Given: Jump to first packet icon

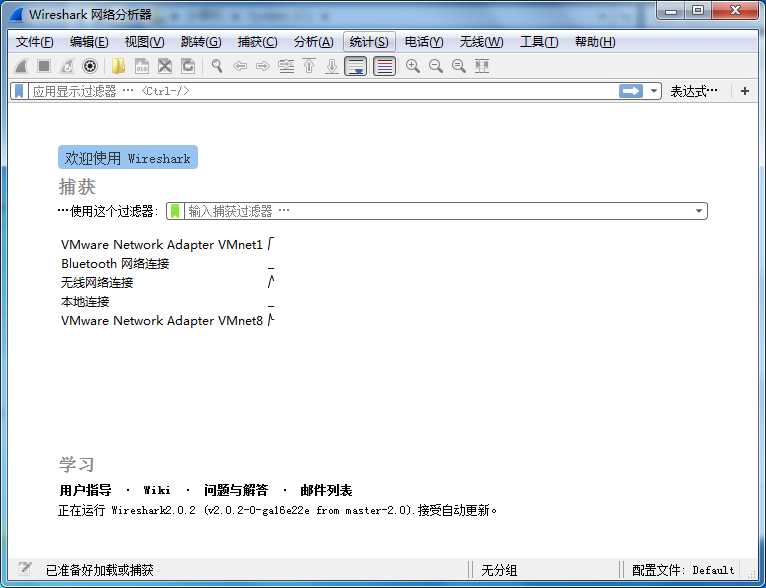Looking at the screenshot, I should pyautogui.click(x=309, y=66).
